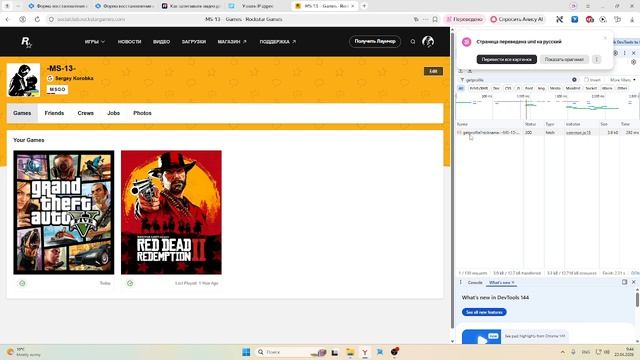The image size is (640, 360).
Task: Open a new browser tab with plus
Action: pyautogui.click(x=364, y=6)
